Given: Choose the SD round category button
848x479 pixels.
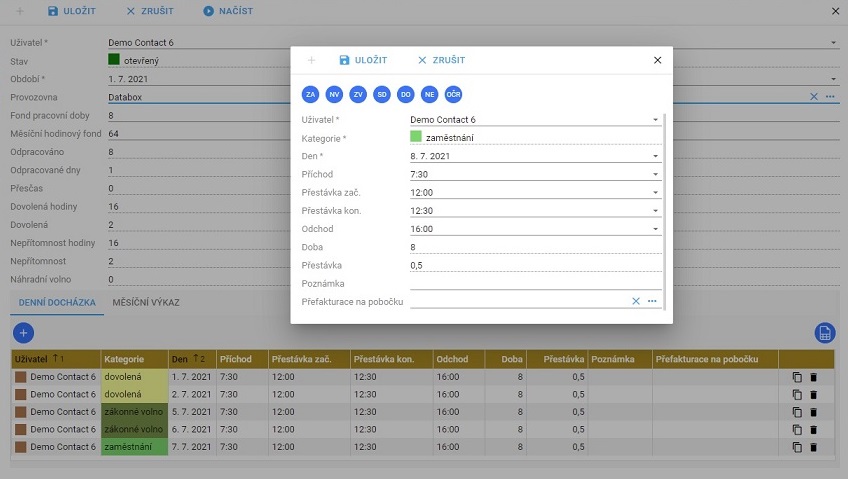Looking at the screenshot, I should [382, 94].
